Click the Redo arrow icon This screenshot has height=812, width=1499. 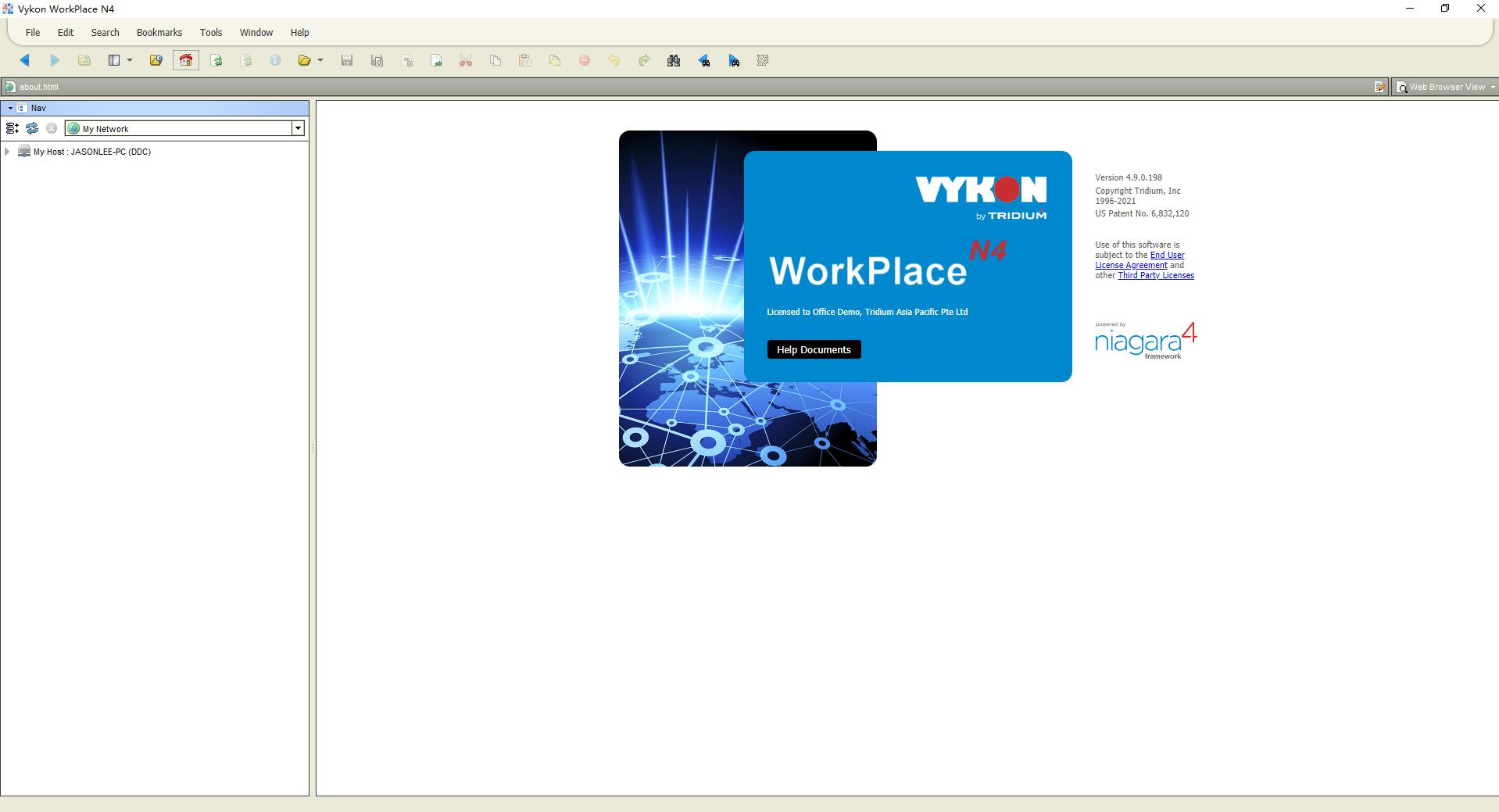[x=644, y=60]
